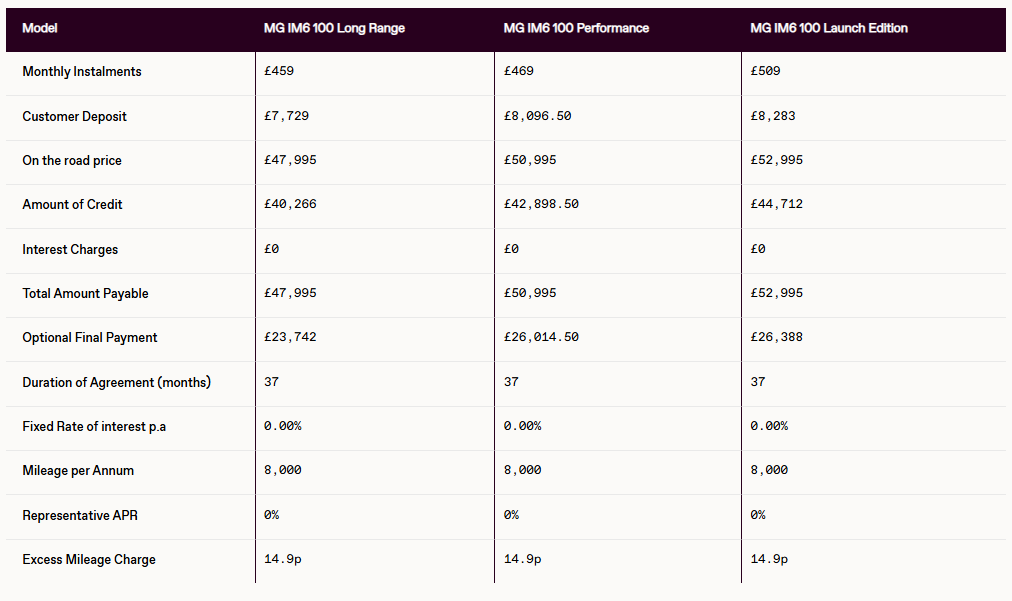Viewport: 1012px width, 601px height.
Task: Select the Customer Deposit row label
Action: [x=75, y=116]
